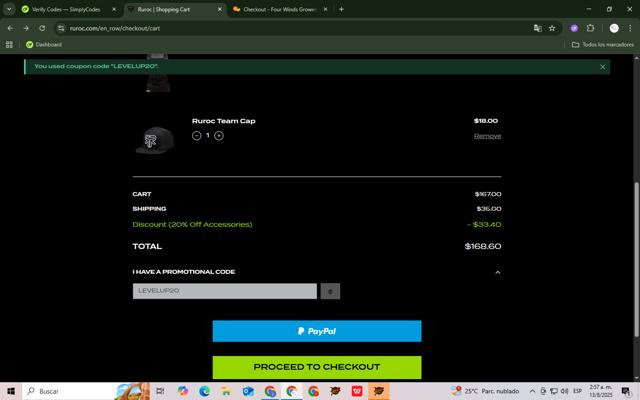Click the Buscar taskbar search box
Image resolution: width=640 pixels, height=400 pixels.
pyautogui.click(x=86, y=391)
